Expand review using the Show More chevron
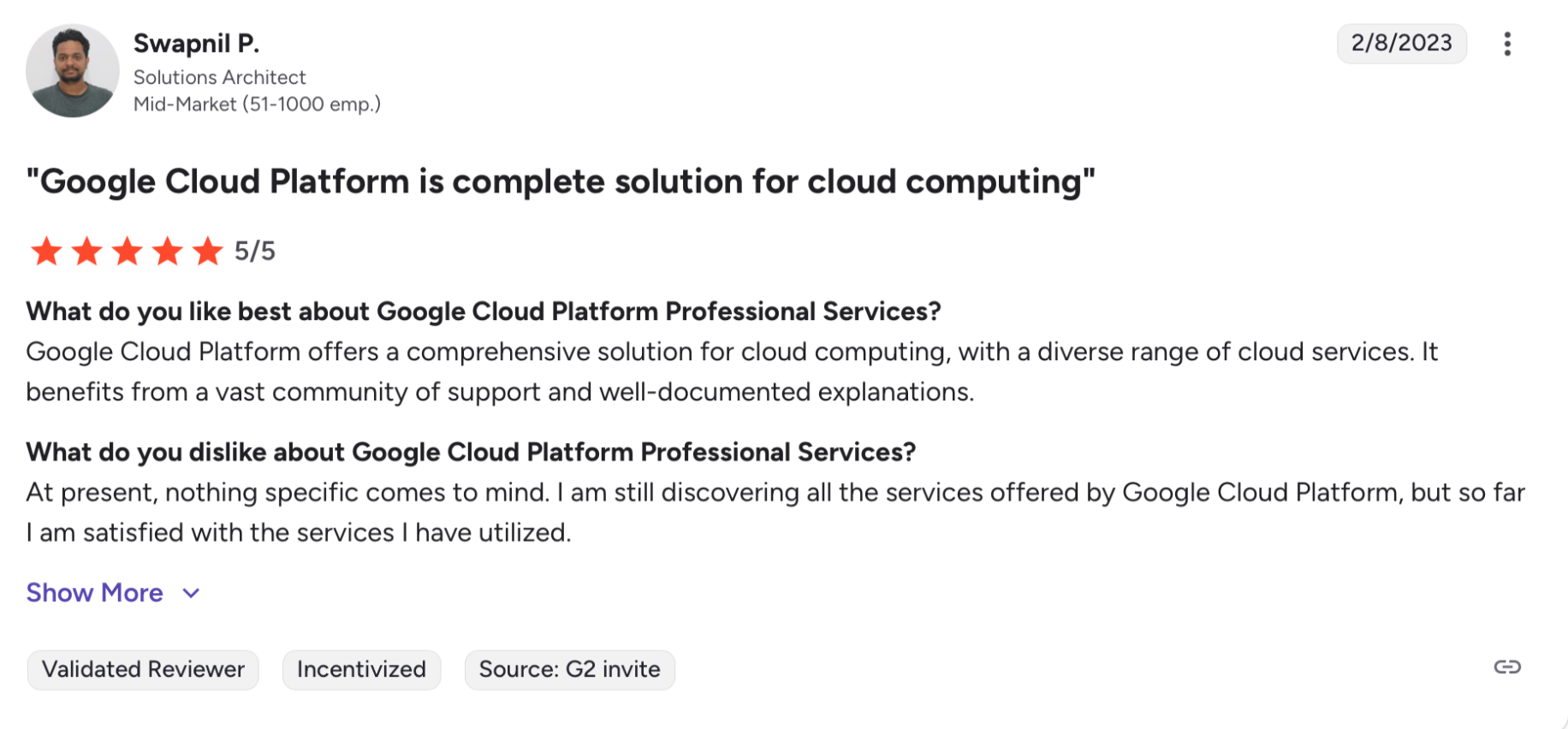Screen dimensions: 1568x729 (x=192, y=593)
